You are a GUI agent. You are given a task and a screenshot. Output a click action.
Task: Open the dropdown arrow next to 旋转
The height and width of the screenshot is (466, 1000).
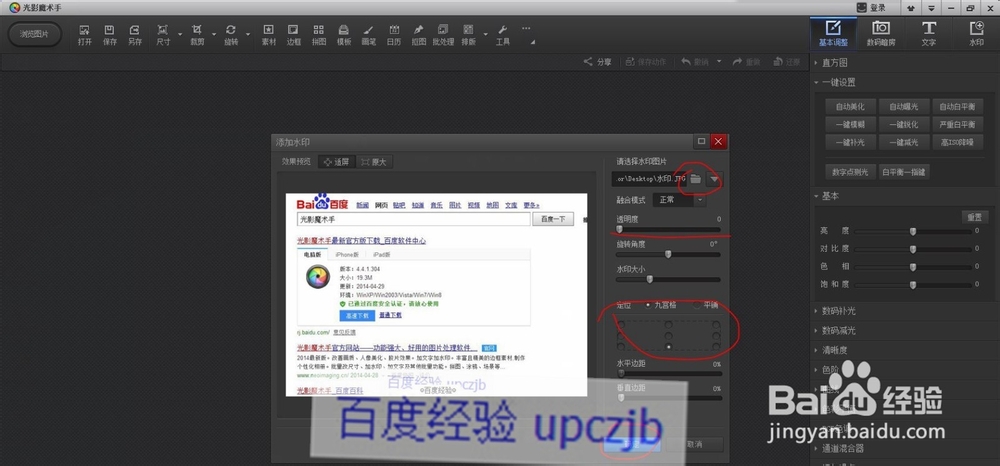248,34
